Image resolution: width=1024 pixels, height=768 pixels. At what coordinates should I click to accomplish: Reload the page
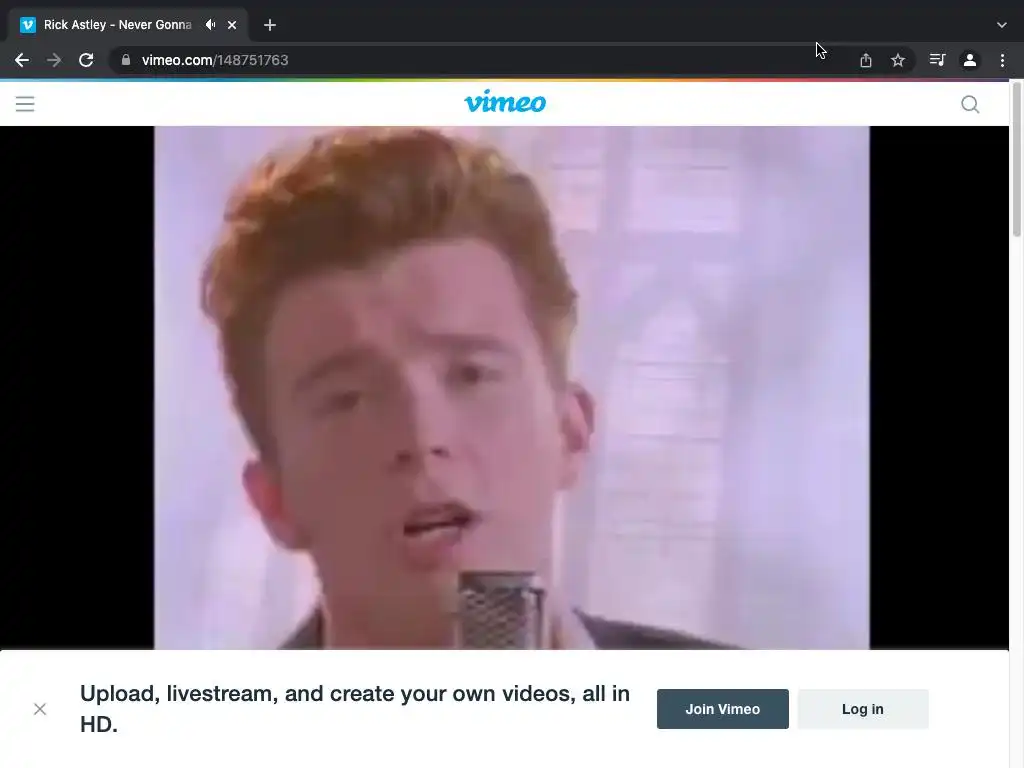pos(86,60)
